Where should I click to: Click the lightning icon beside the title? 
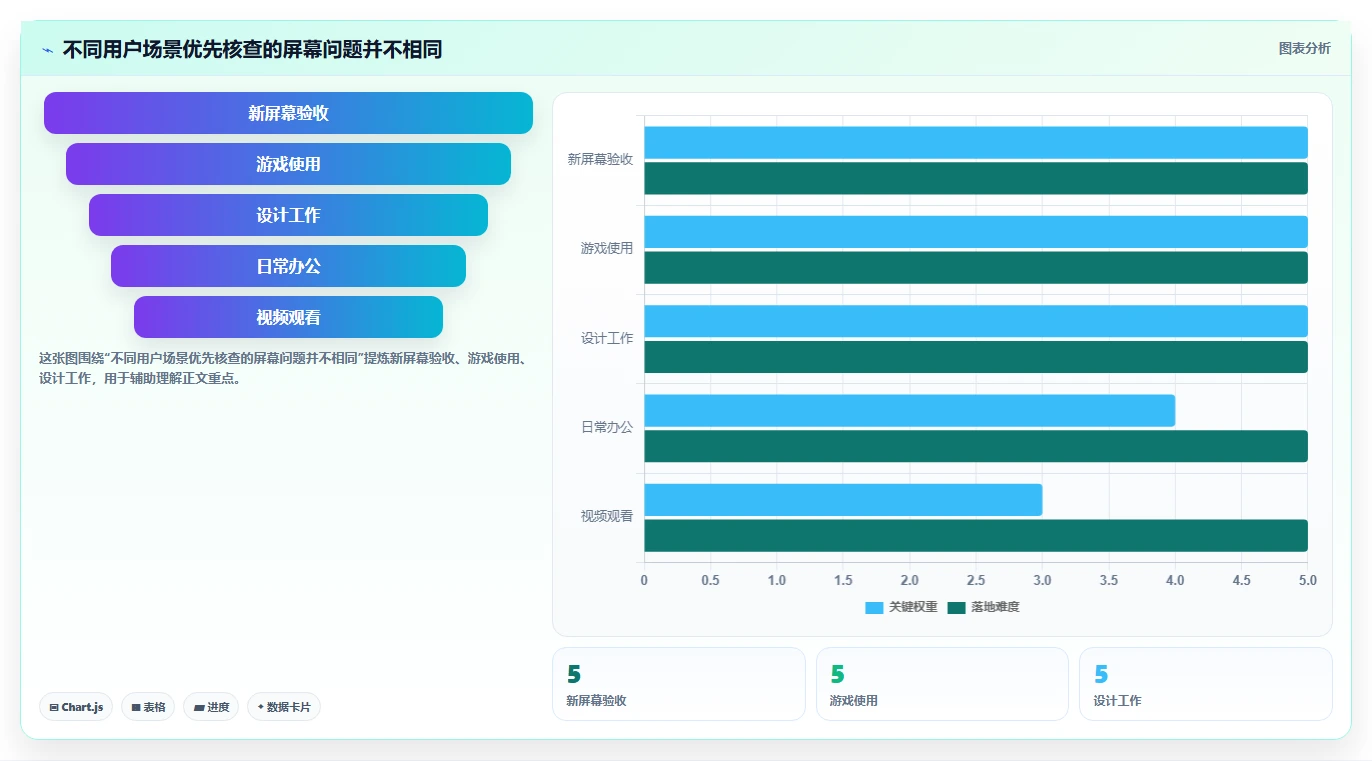[x=47, y=50]
